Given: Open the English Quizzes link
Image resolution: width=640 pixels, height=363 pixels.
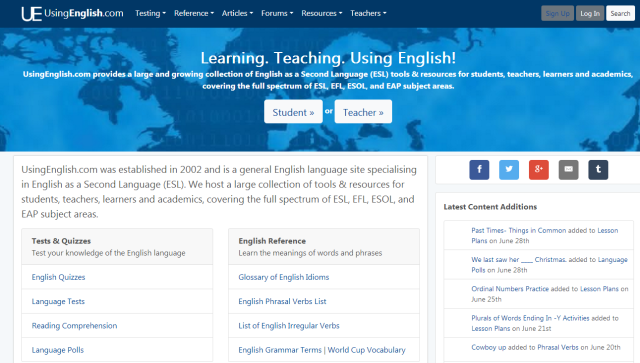Looking at the screenshot, I should [58, 277].
